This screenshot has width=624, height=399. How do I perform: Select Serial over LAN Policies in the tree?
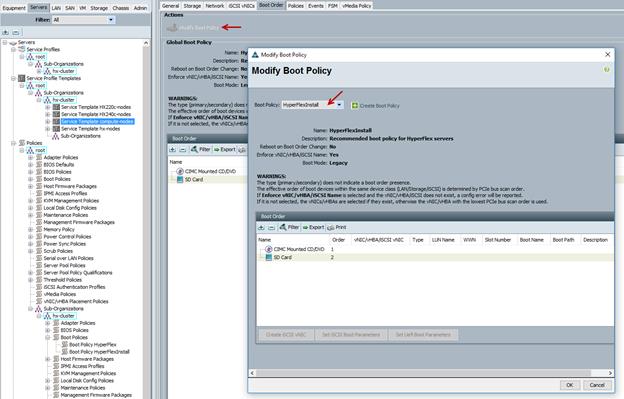(68, 258)
